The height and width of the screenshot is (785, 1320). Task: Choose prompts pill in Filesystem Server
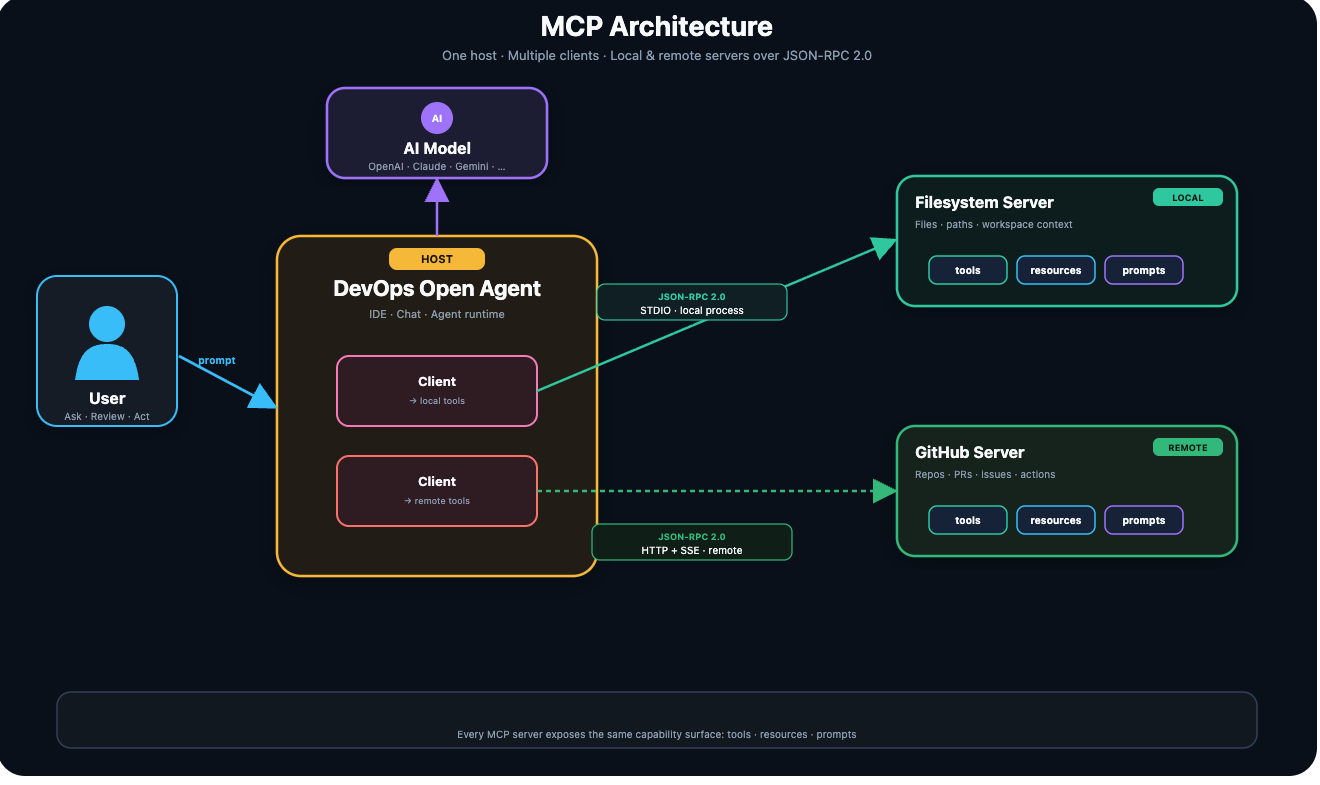coord(1144,270)
